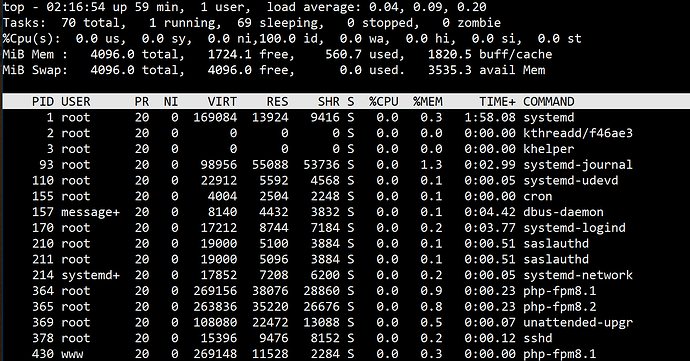Click PID 93 in the process list
Viewport: 690px width, 361px height.
coord(46,165)
